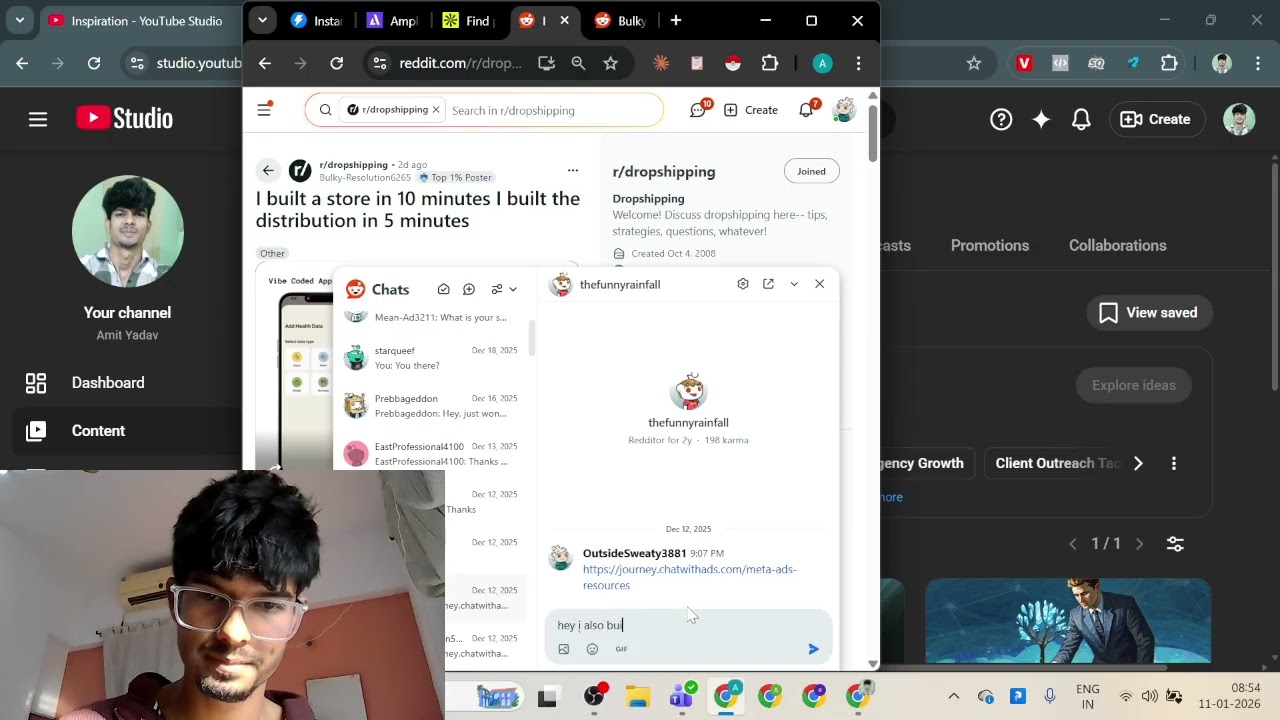Open Reddit notifications bell
This screenshot has height=720, width=1280.
pyautogui.click(x=807, y=110)
